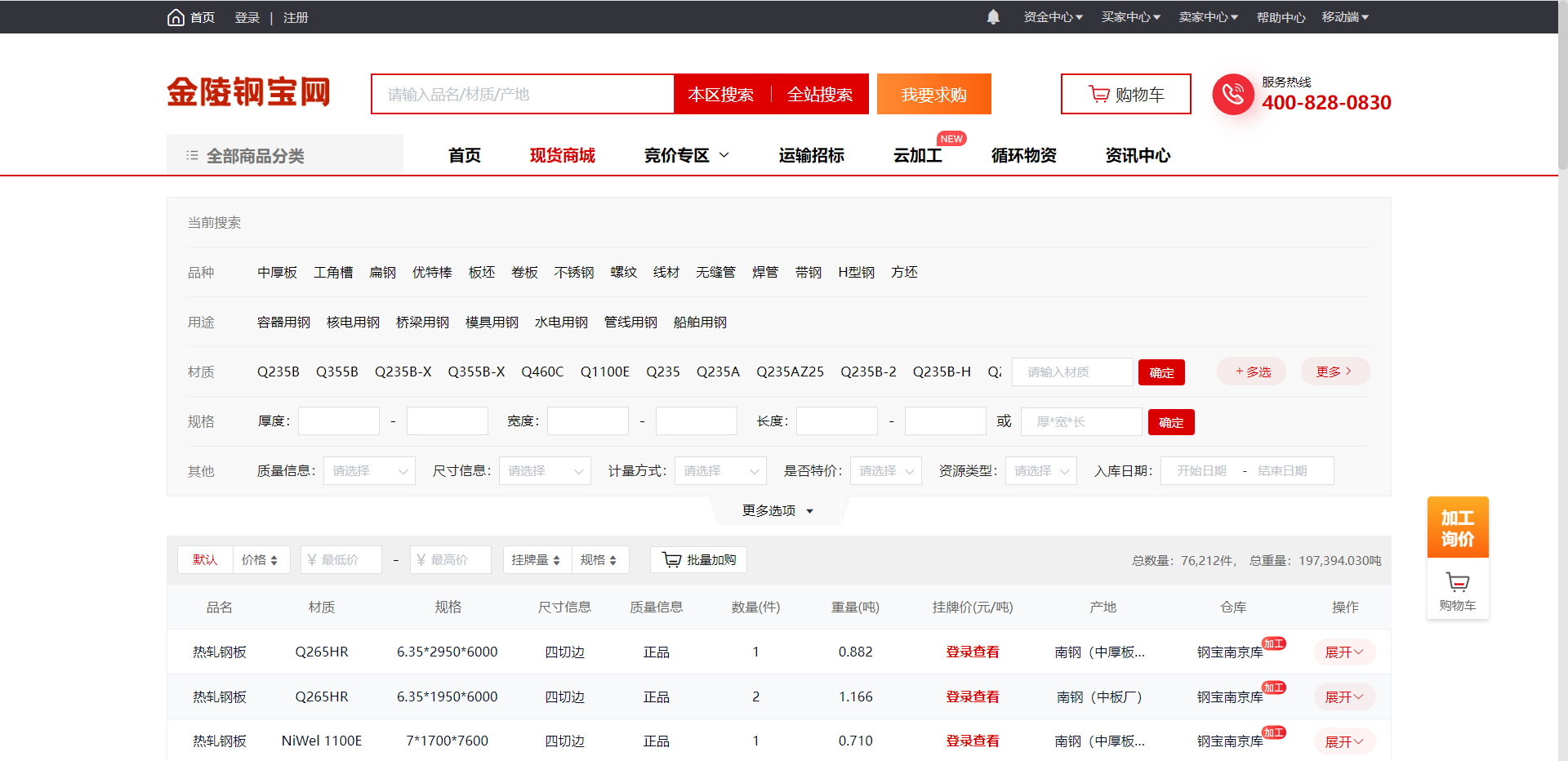Show 更多 materials
Viewport: 1568px width, 761px height.
(x=1334, y=372)
